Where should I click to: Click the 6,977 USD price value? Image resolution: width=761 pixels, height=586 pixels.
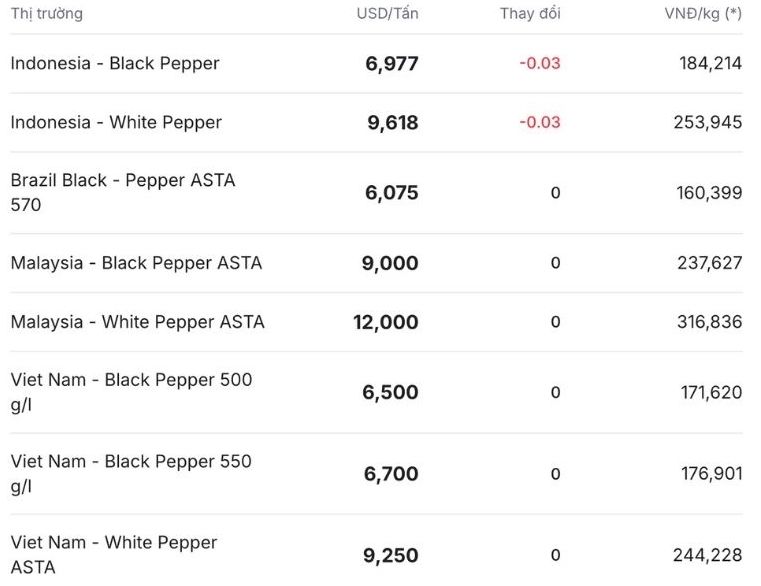392,64
